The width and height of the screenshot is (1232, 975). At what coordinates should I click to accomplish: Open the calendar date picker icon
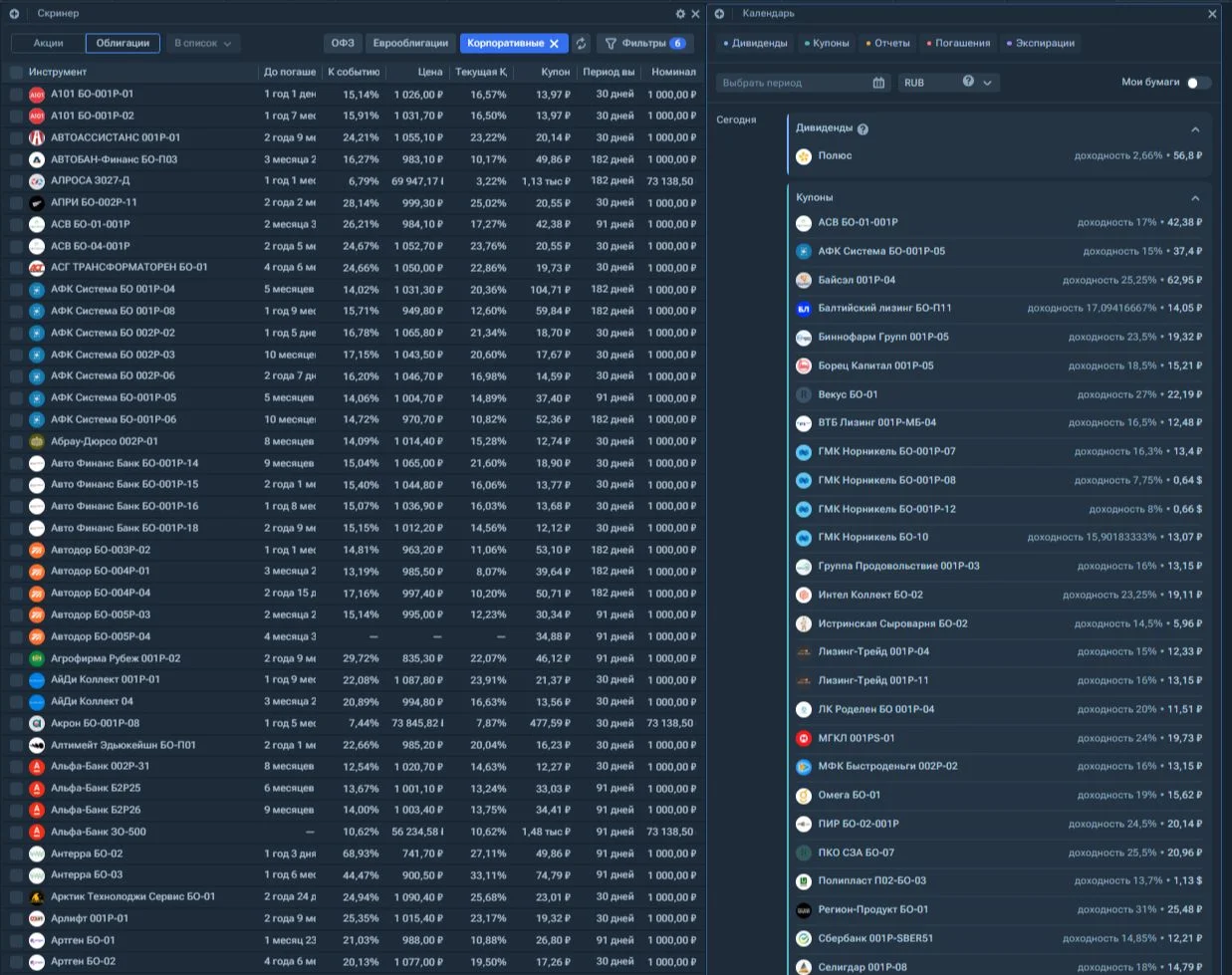click(878, 83)
